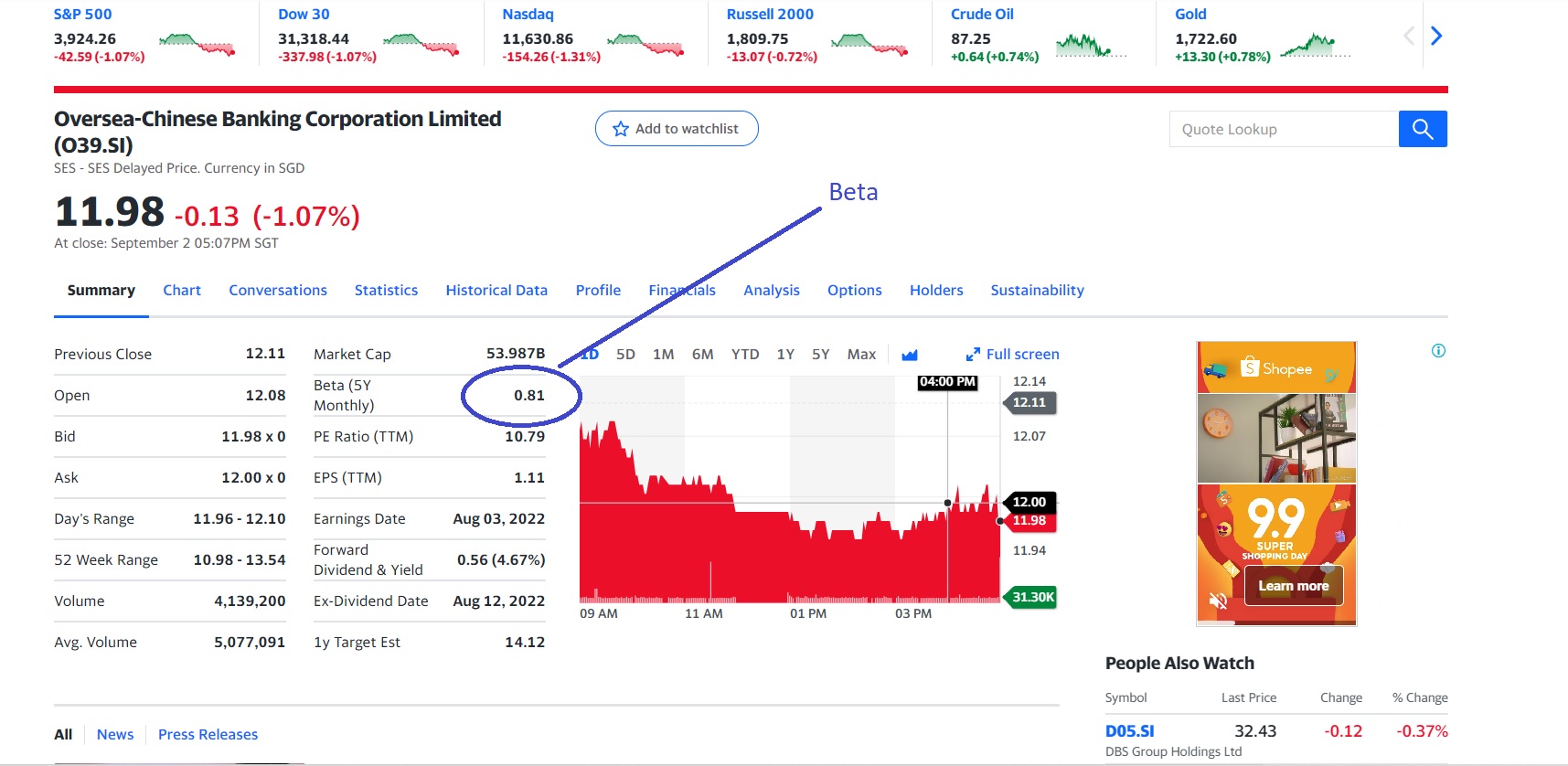Viewport: 1568px width, 766px height.
Task: Click the Full screen expand arrows icon
Action: [973, 355]
